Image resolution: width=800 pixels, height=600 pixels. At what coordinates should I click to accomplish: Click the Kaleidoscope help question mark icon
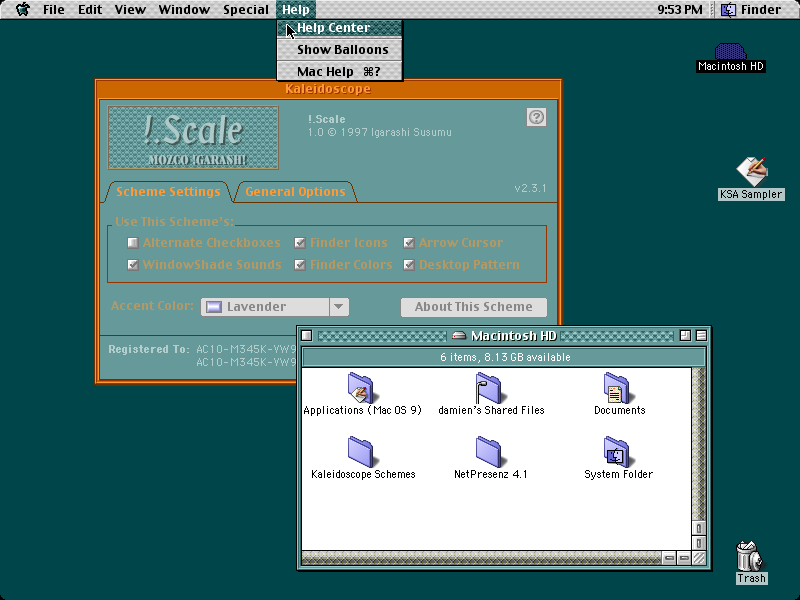coord(536,117)
